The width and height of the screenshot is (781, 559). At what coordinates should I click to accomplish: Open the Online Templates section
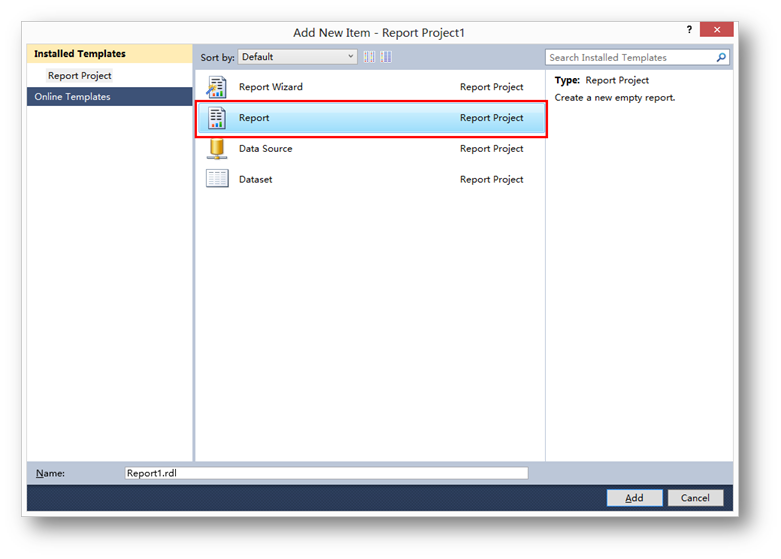[110, 97]
